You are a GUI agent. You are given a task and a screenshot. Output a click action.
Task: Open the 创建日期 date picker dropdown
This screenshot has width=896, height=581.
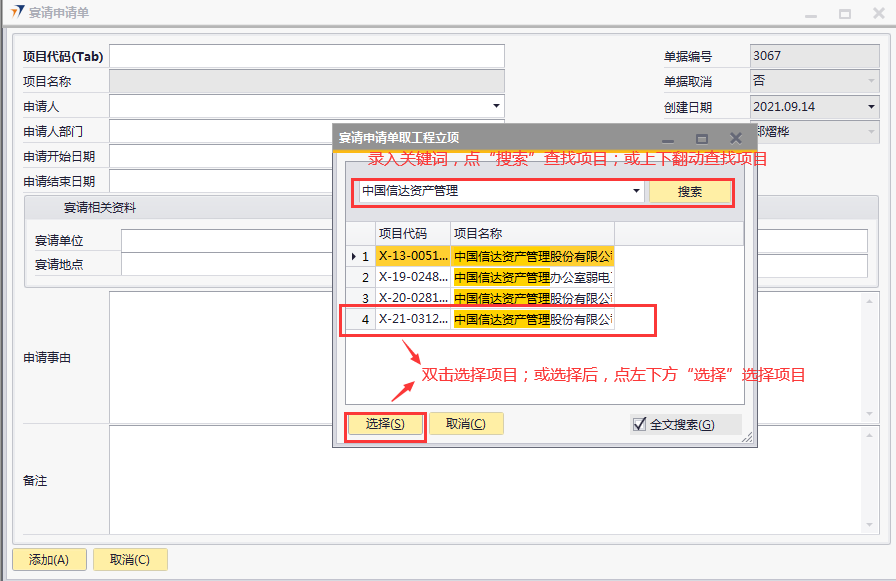pos(870,106)
